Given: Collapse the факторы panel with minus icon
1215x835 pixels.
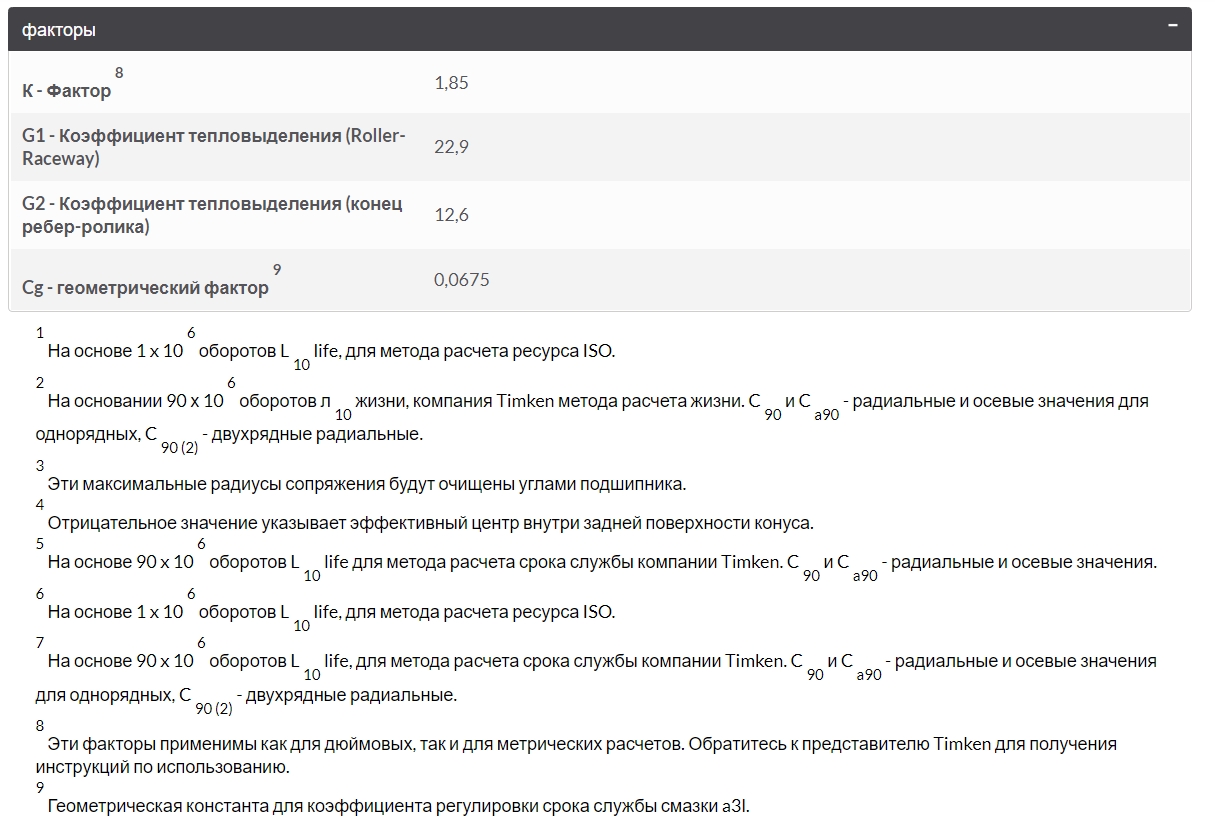Looking at the screenshot, I should click(1172, 26).
